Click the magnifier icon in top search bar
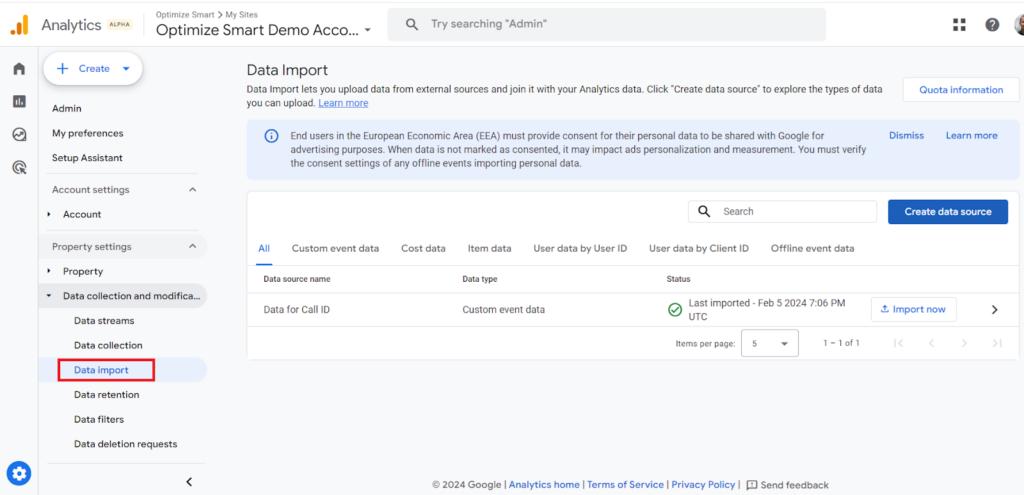The height and width of the screenshot is (495, 1024). (411, 24)
